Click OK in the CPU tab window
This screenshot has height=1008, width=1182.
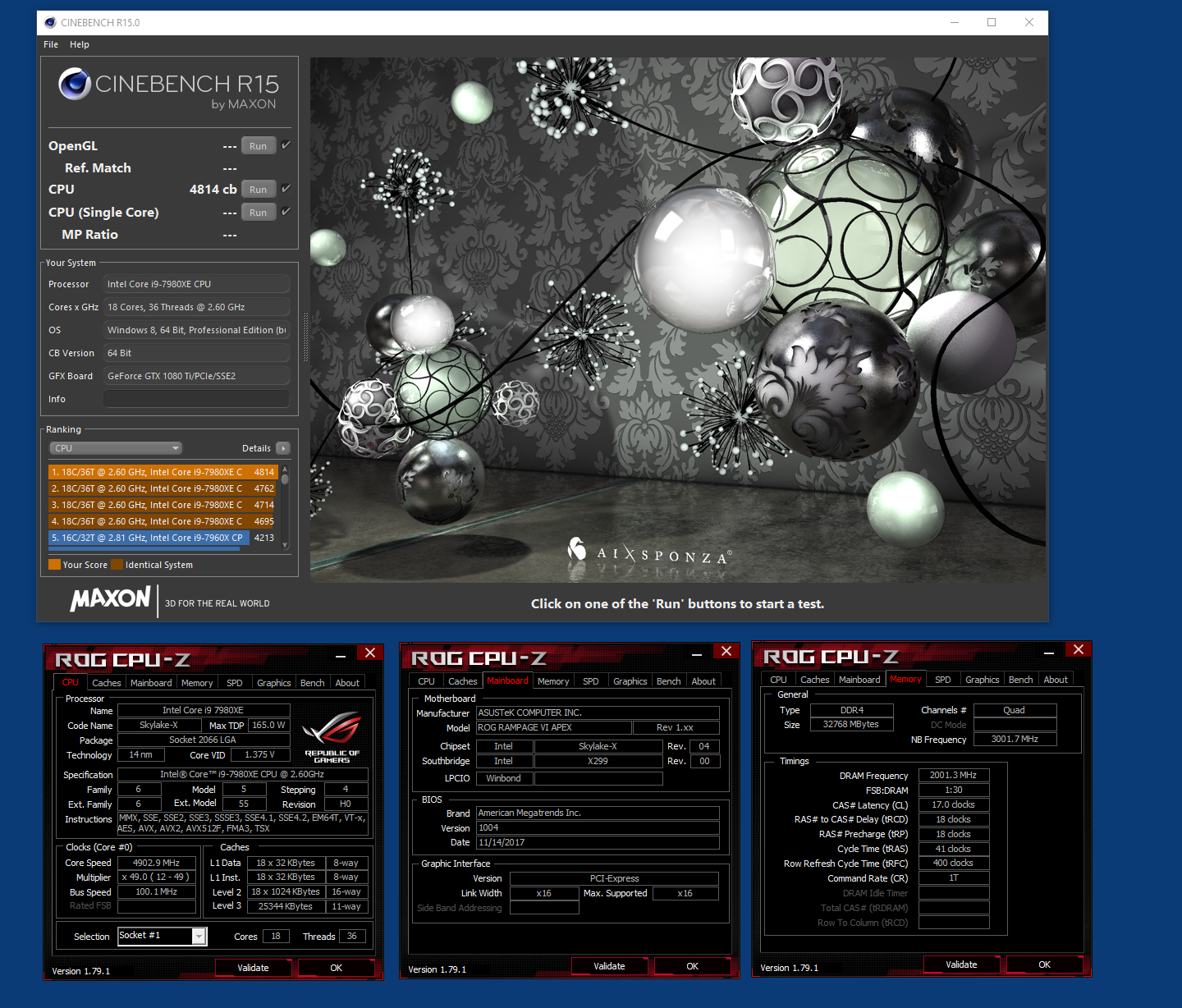[337, 968]
